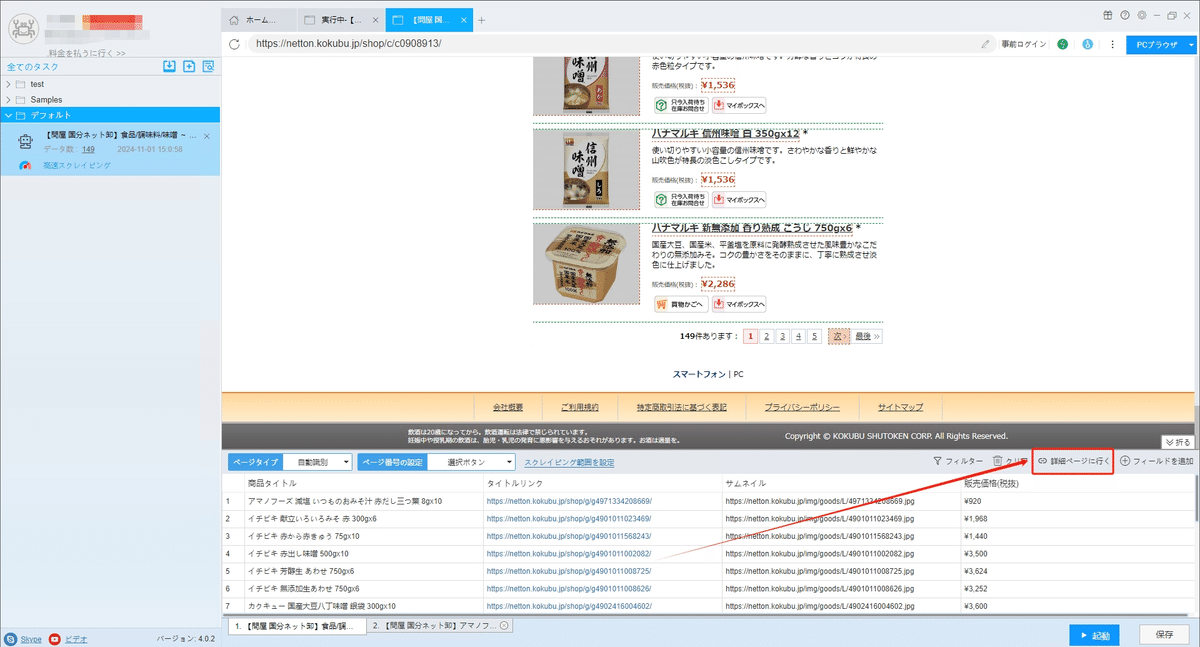The image size is (1200, 647).
Task: Open the ページ番号の設定 選択ボタン dropdown
Action: [472, 462]
